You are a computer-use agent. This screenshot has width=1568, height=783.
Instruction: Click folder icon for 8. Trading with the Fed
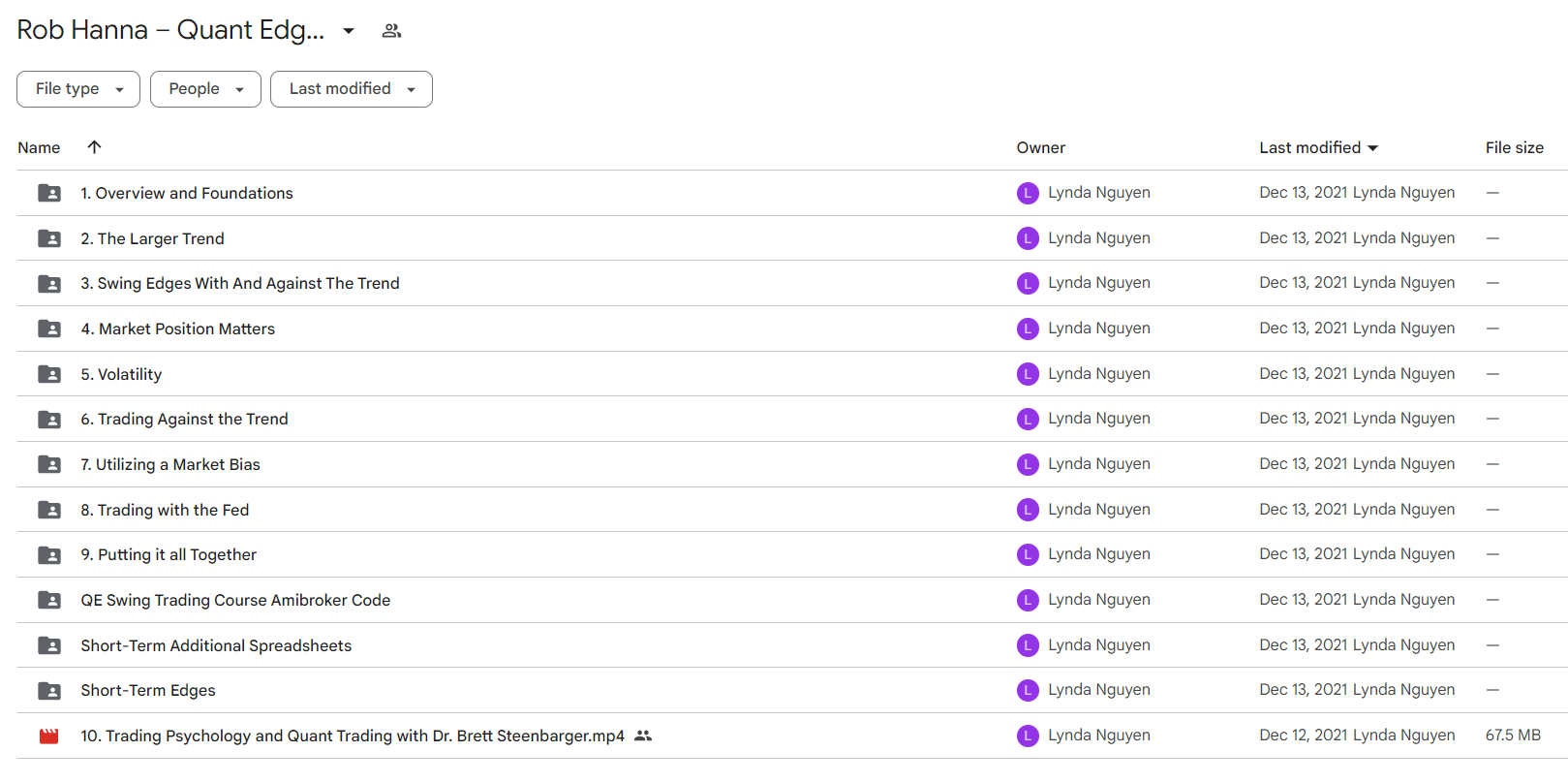point(49,510)
